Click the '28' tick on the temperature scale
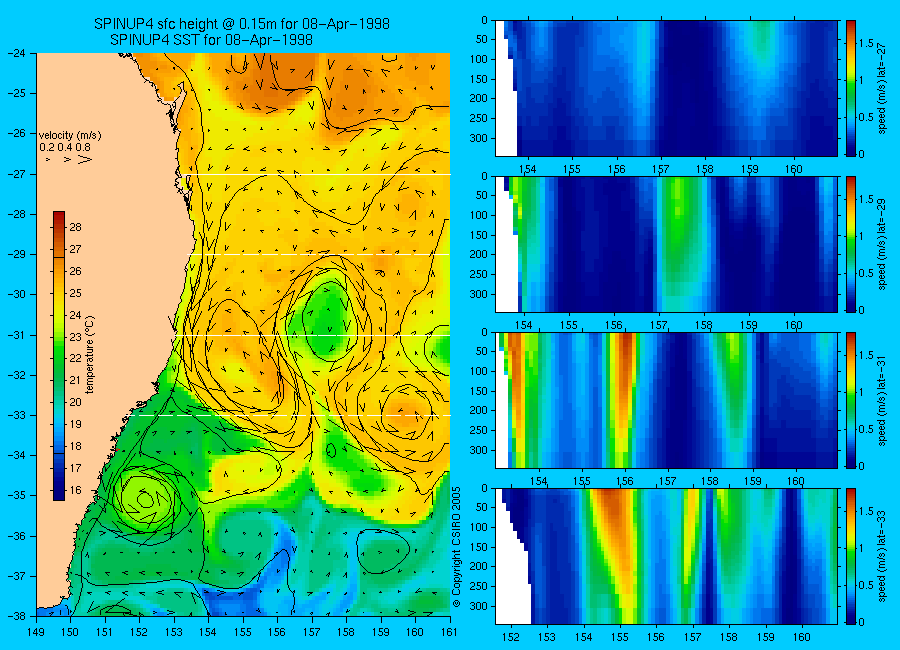Image resolution: width=900 pixels, height=650 pixels. coord(76,227)
